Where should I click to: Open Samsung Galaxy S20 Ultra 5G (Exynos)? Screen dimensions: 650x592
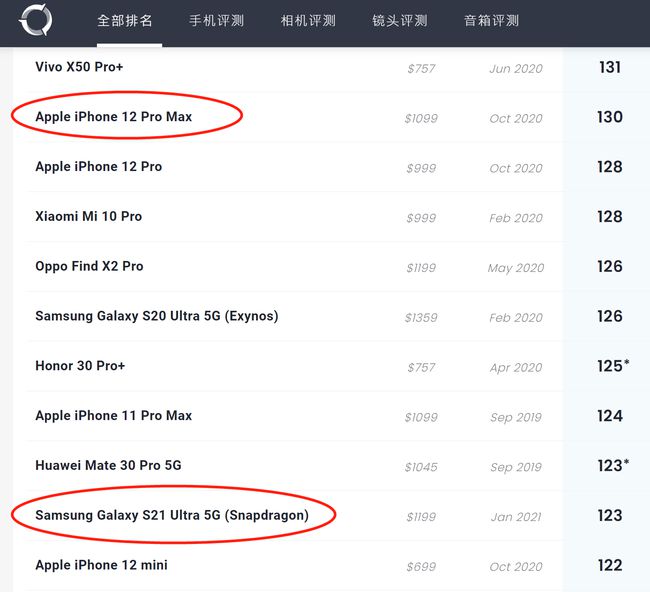click(x=157, y=316)
